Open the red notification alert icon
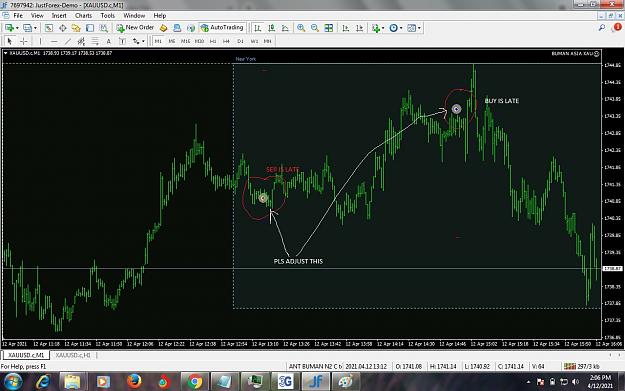The image size is (625, 391). tap(617, 27)
